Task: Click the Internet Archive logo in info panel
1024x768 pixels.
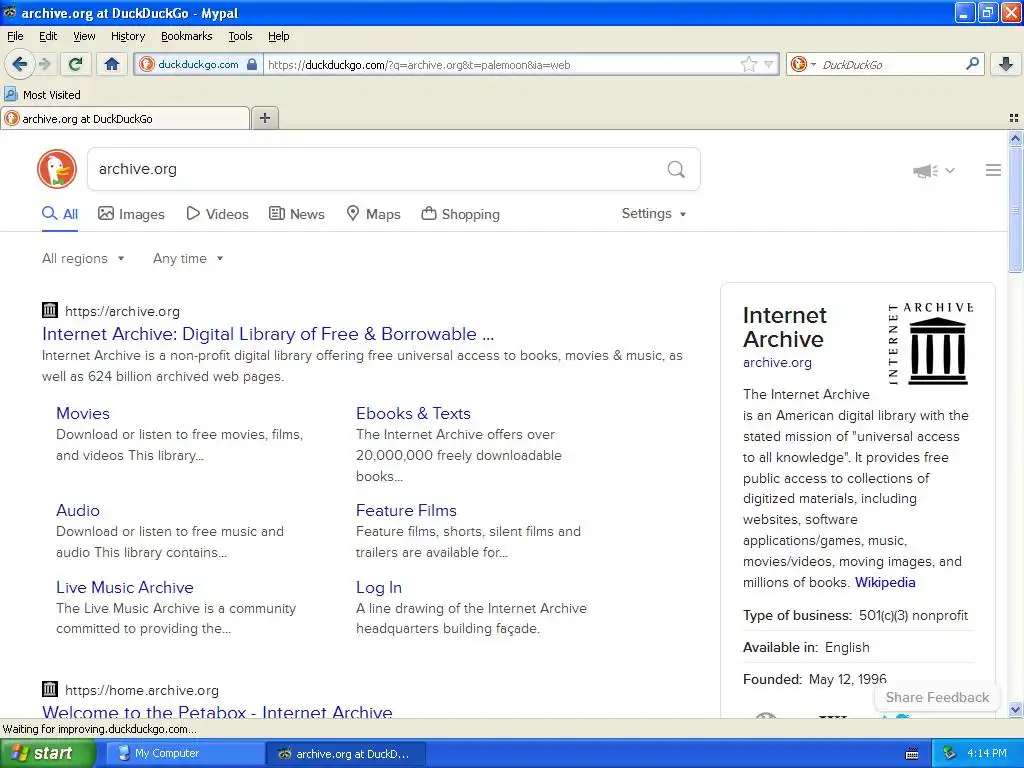Action: coord(931,344)
